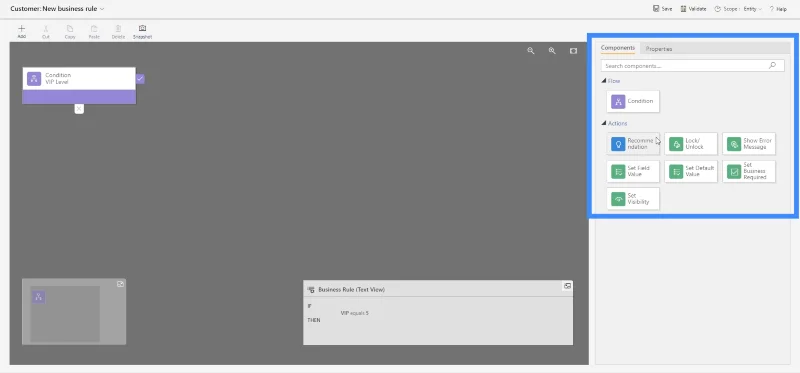Click the X connector below Condition node
800x373 pixels.
point(79,109)
